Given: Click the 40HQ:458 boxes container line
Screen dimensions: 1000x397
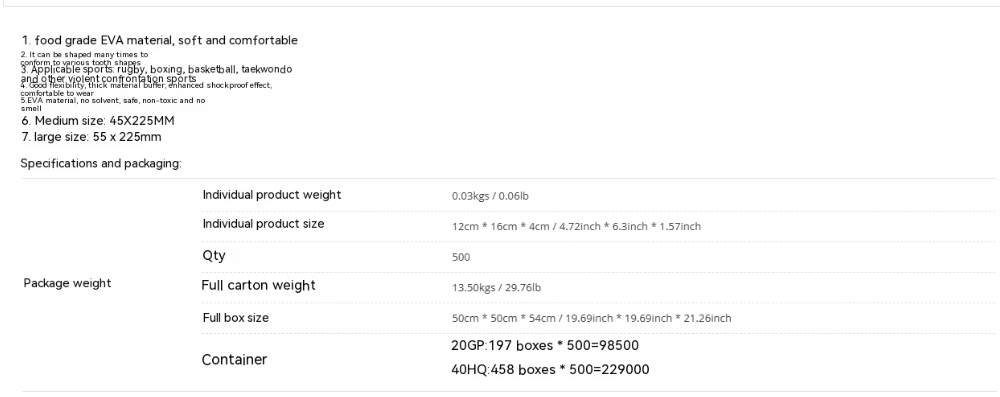Looking at the screenshot, I should click(550, 369).
